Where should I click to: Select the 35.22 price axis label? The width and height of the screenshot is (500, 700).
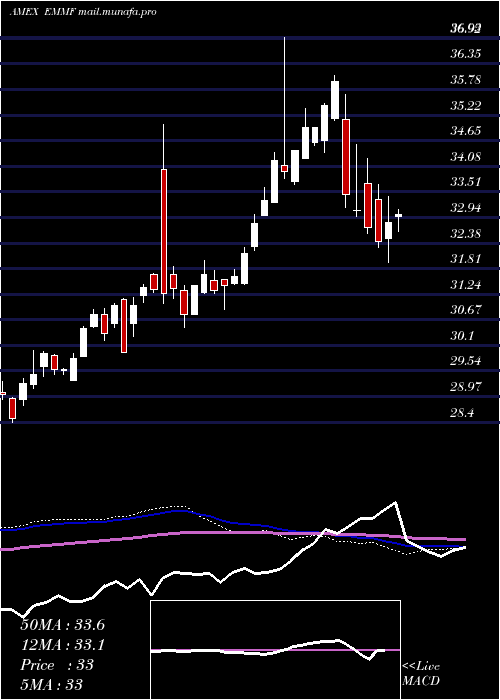[466, 106]
